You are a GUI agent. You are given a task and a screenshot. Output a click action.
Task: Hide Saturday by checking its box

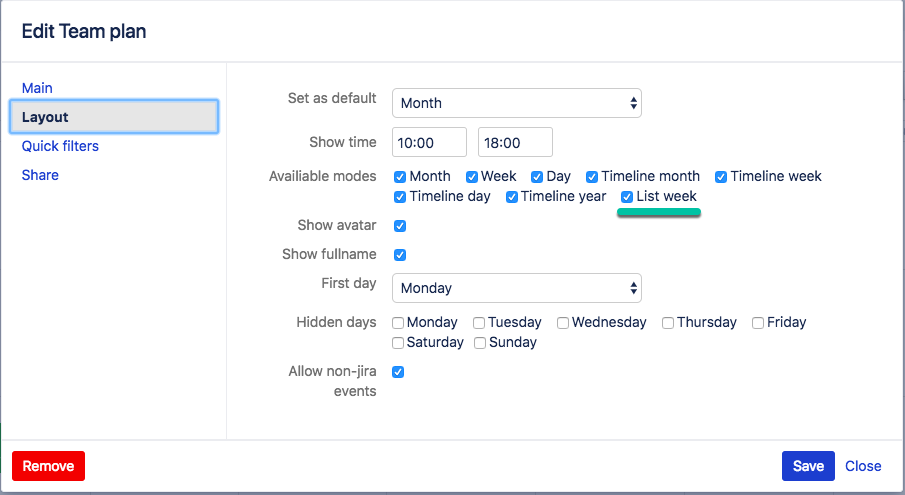tap(399, 343)
